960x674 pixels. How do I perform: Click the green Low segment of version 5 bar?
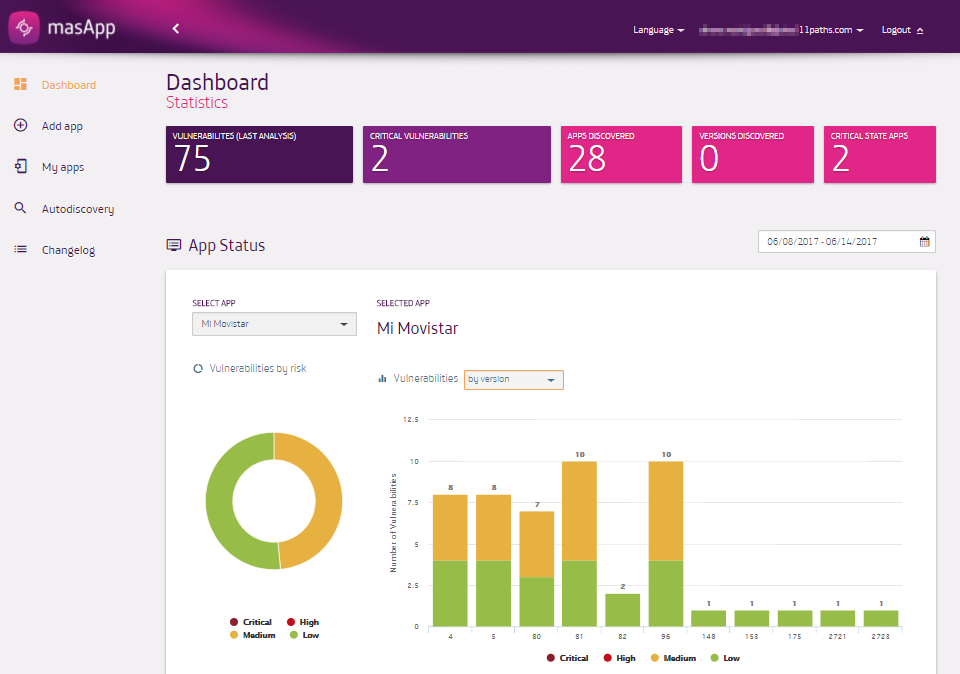point(493,593)
